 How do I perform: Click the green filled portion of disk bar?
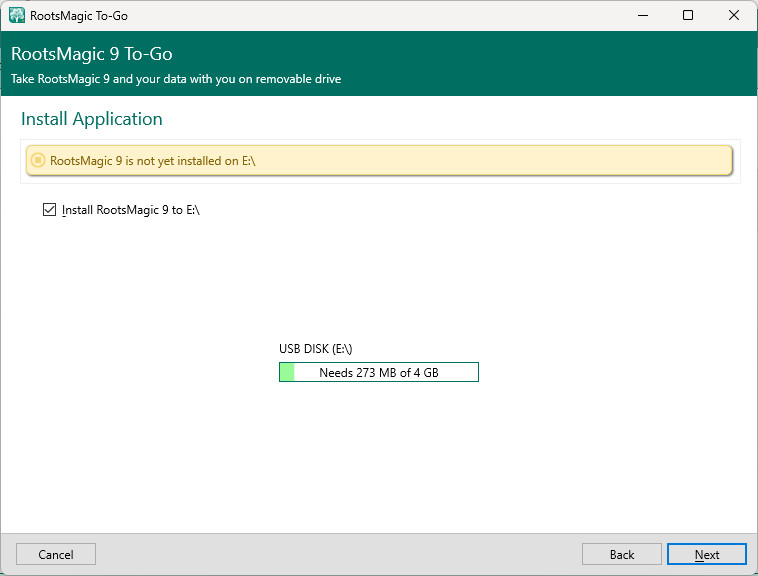(x=287, y=372)
